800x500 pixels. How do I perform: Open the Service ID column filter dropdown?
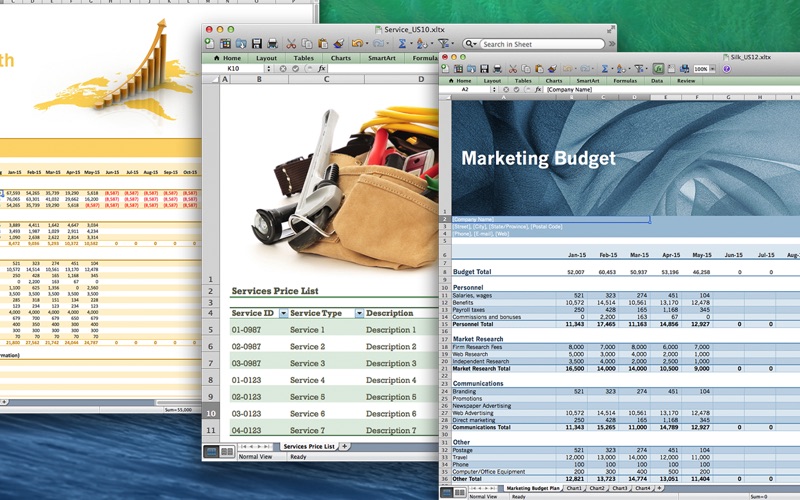283,313
